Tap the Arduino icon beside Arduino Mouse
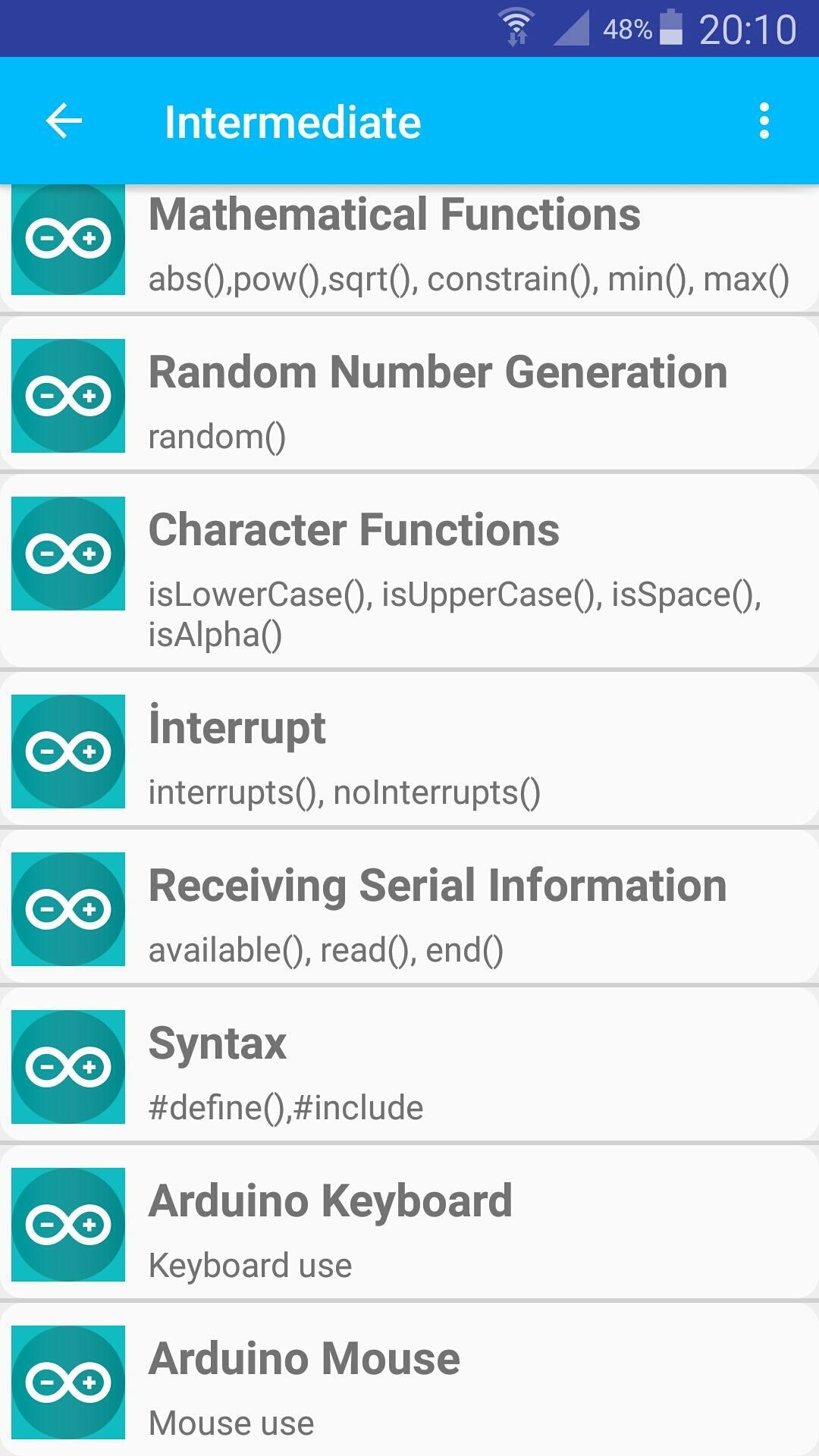 click(x=68, y=1382)
